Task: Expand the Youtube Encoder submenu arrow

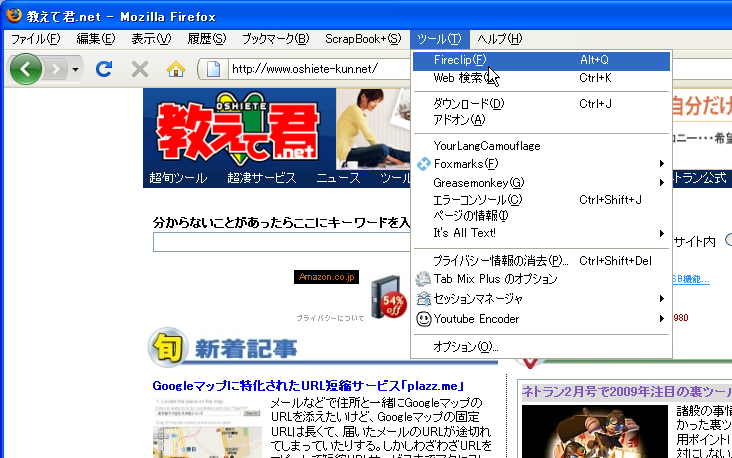Action: click(662, 318)
